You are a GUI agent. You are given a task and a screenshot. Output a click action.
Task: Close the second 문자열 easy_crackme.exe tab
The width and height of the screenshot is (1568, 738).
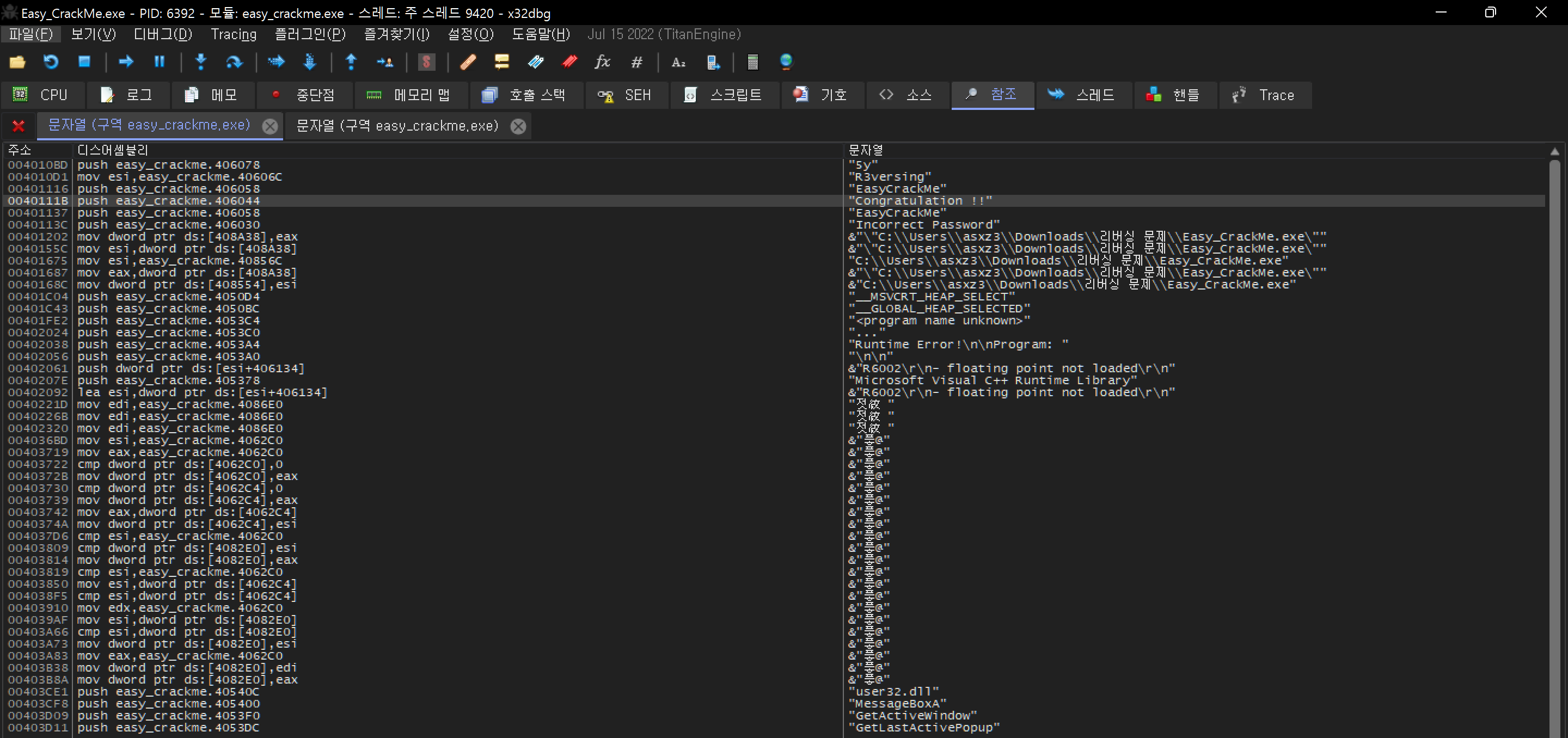(x=518, y=126)
